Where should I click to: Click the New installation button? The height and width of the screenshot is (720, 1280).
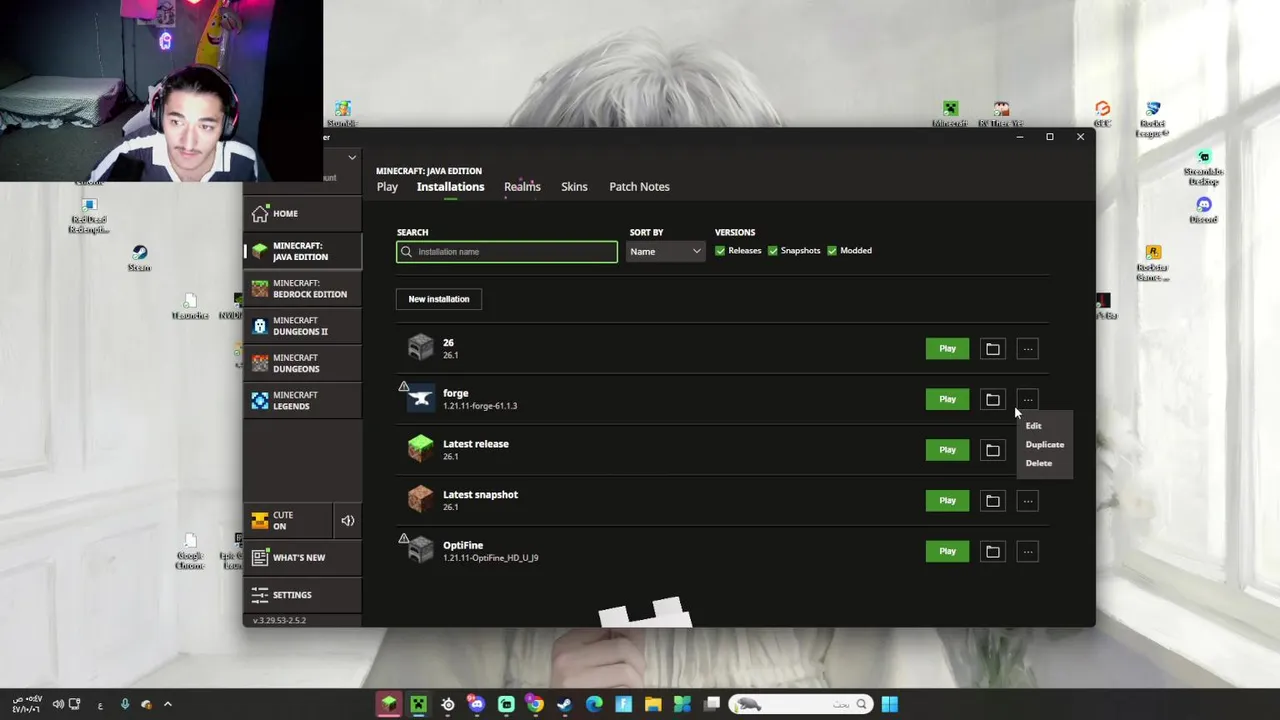coord(438,299)
